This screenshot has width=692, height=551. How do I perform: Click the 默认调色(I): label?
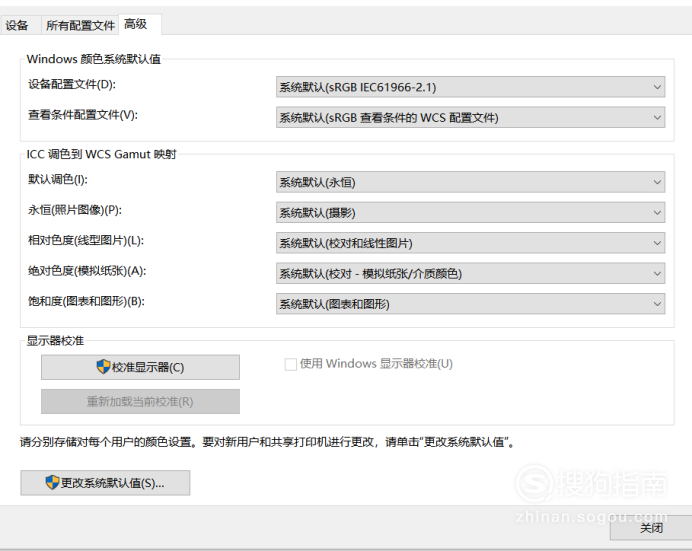[58, 179]
